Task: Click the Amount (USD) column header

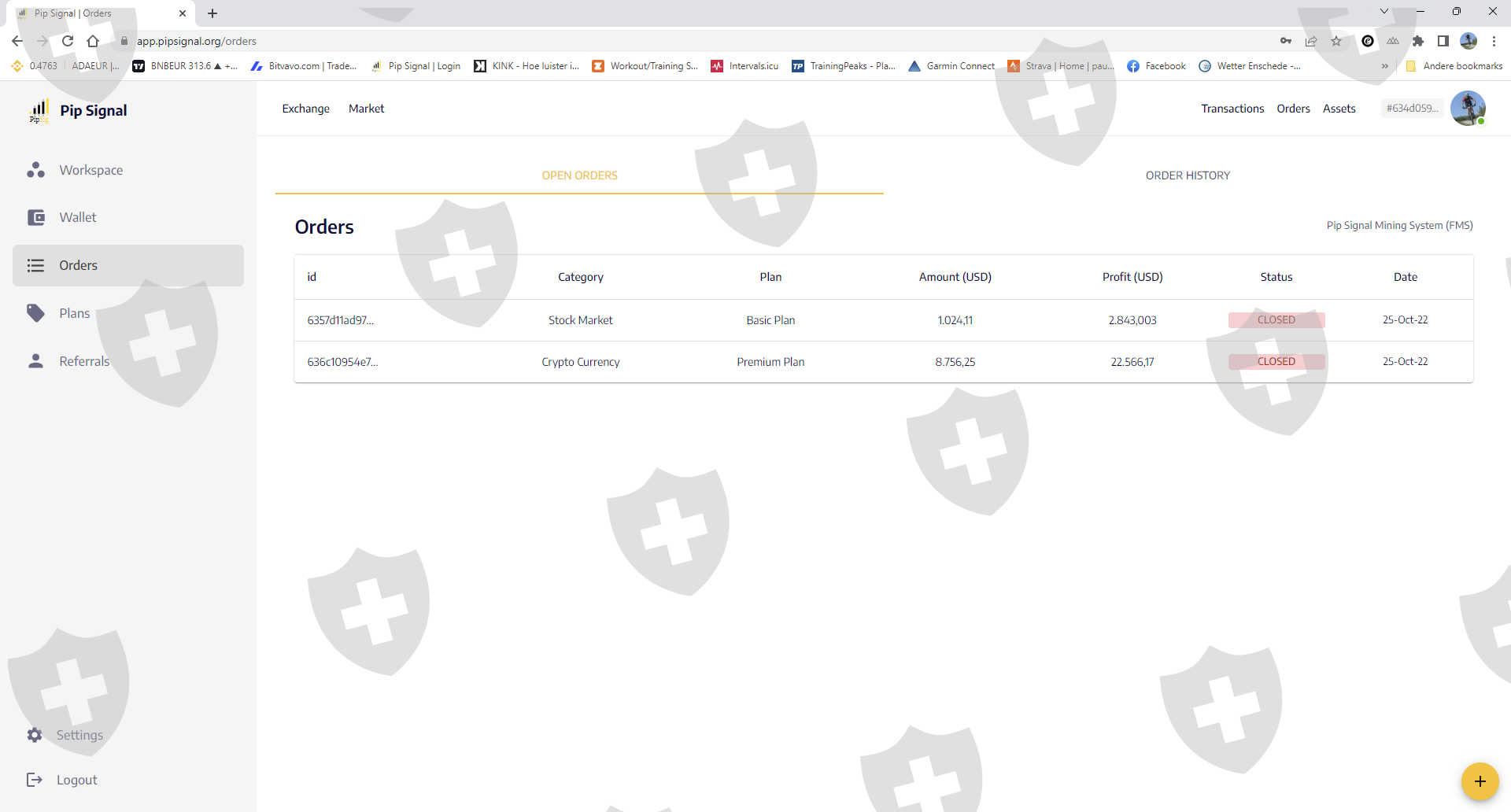Action: click(955, 277)
